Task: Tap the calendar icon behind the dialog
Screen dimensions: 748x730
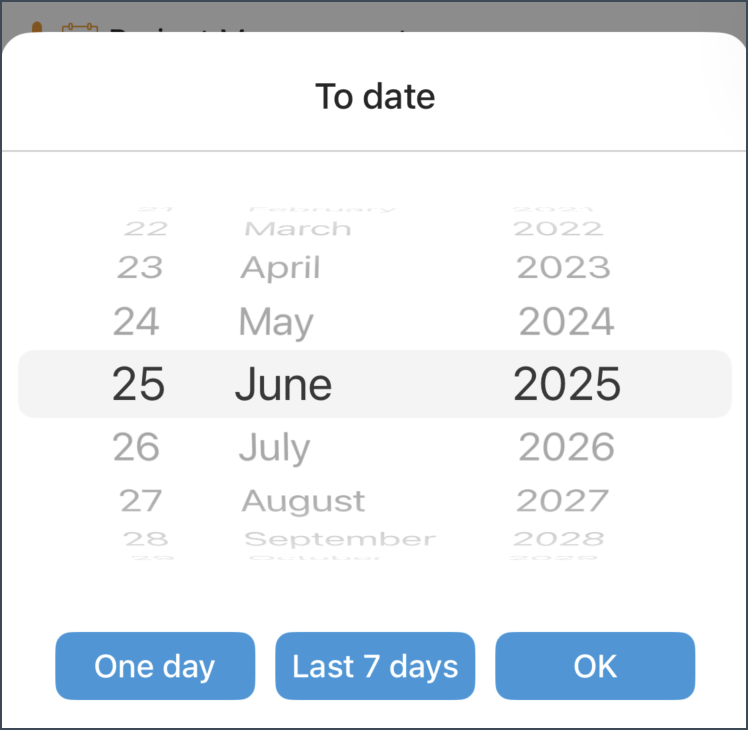Action: click(80, 28)
